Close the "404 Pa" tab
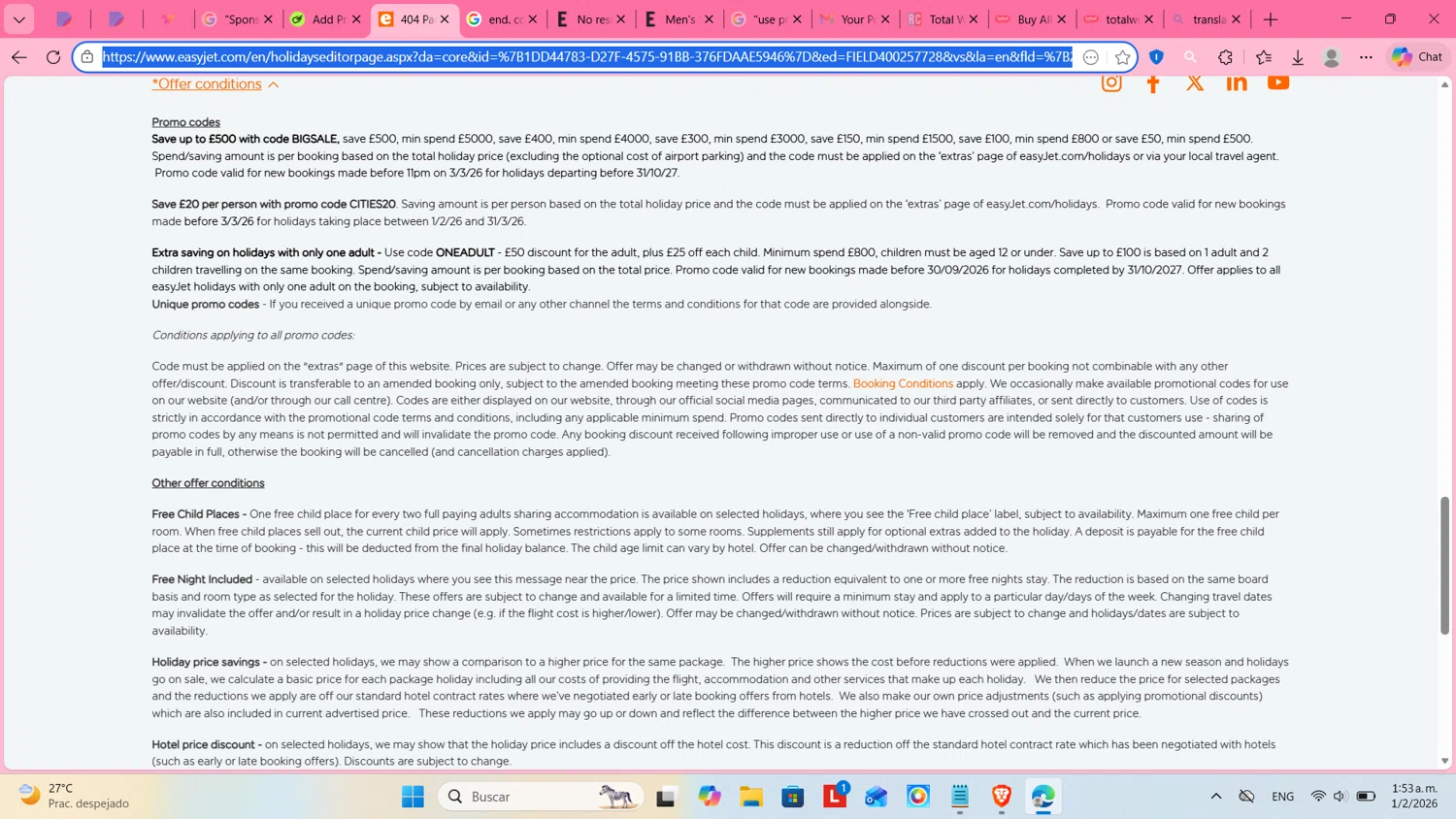 (445, 19)
